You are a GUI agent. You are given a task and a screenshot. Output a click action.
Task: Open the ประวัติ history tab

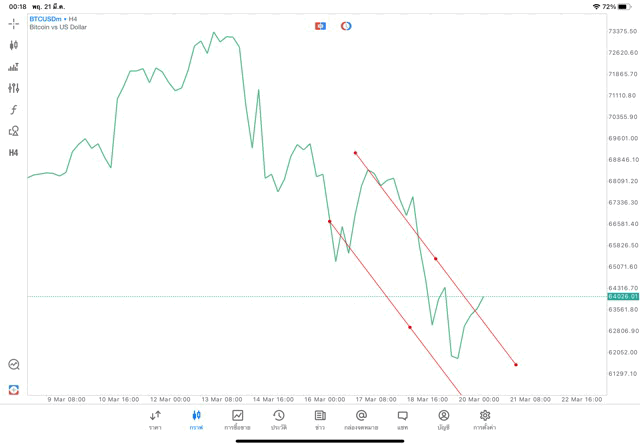tap(278, 419)
